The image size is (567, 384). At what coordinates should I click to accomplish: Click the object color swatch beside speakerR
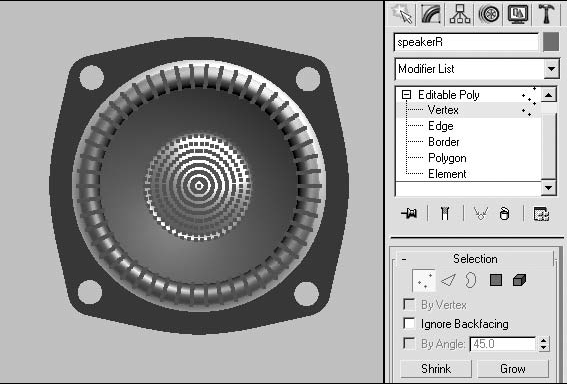tap(551, 42)
